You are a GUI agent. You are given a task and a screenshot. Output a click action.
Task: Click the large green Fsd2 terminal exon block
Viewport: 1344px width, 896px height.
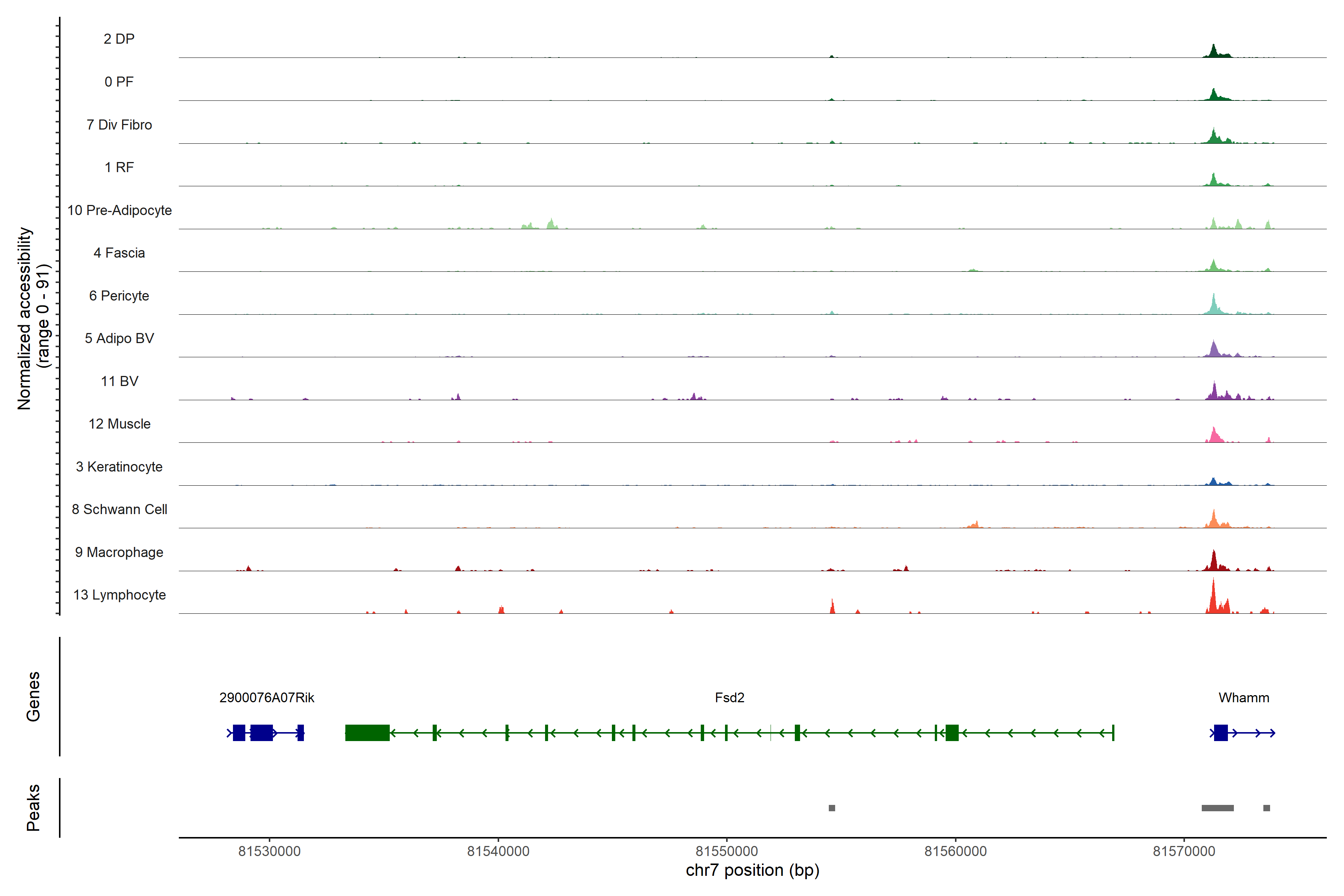point(367,732)
